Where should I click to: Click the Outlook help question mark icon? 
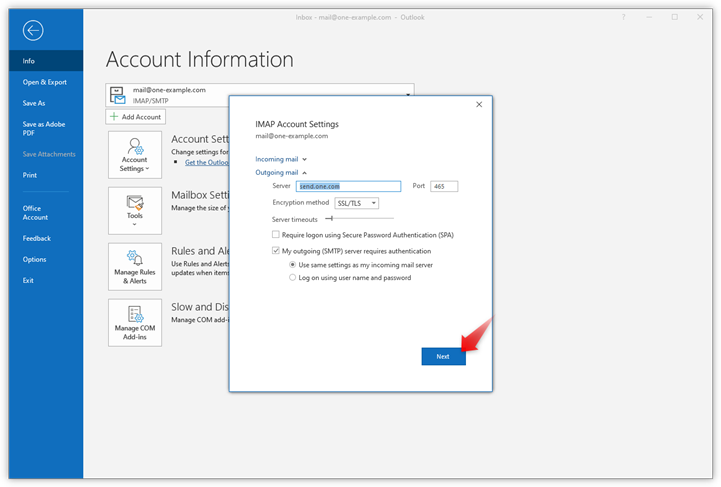(624, 17)
